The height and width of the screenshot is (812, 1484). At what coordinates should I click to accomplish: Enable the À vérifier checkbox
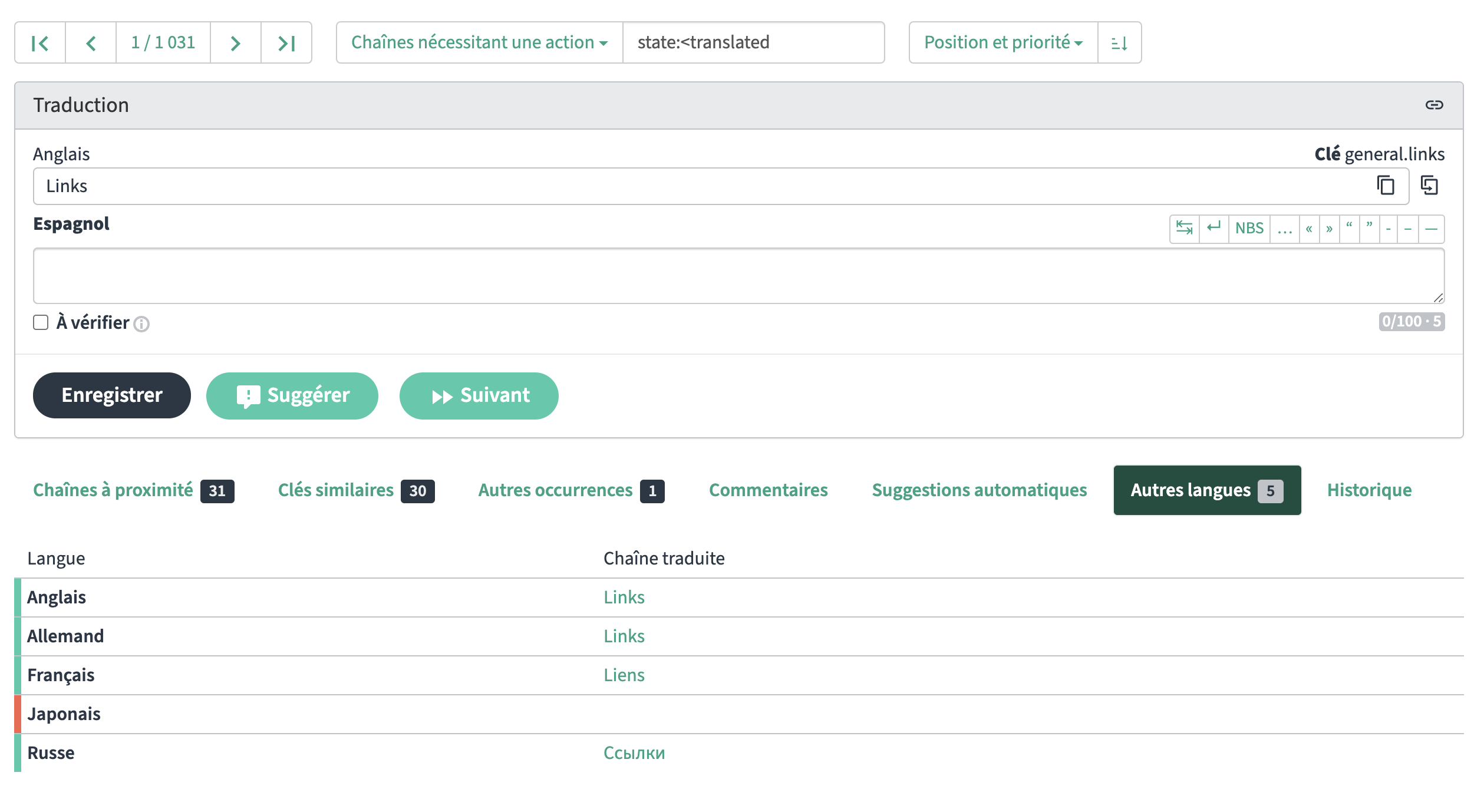[41, 322]
